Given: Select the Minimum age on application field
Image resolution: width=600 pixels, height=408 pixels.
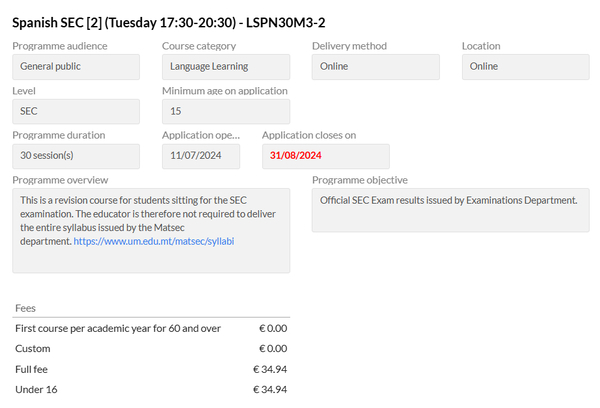Looking at the screenshot, I should pyautogui.click(x=226, y=112).
